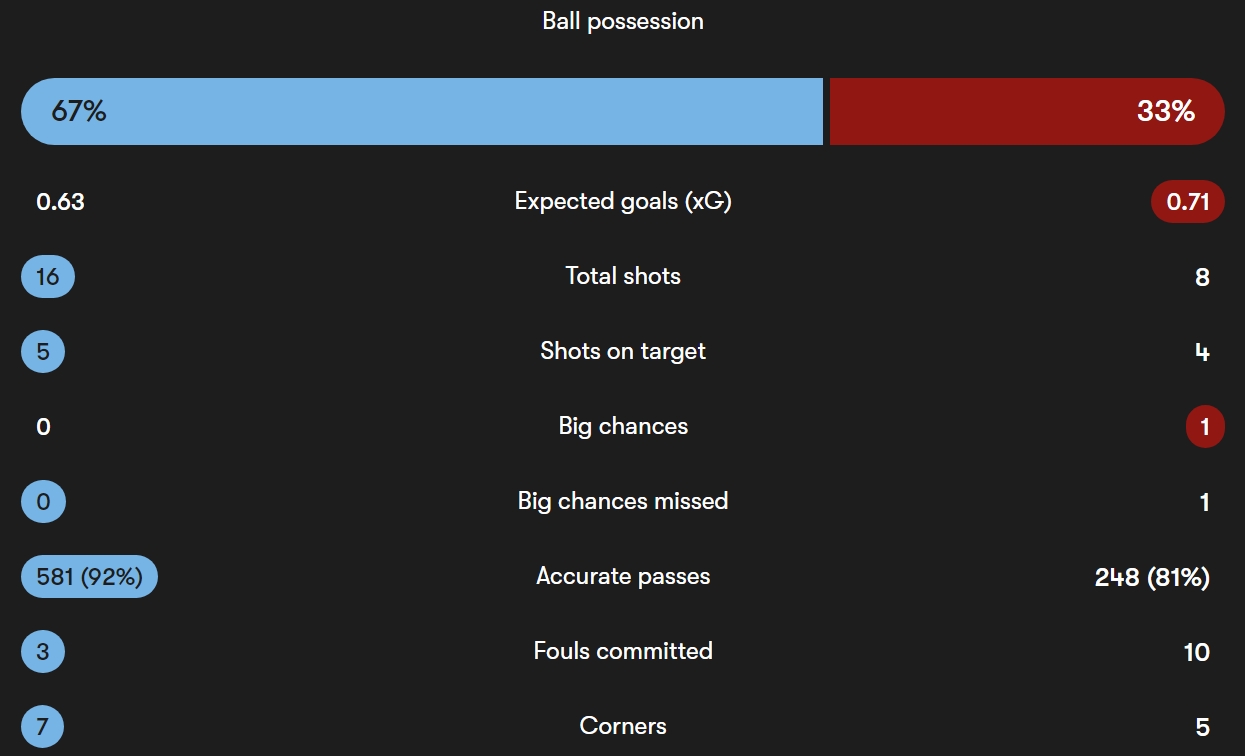Select the red 0.71 xG badge

pos(1188,202)
